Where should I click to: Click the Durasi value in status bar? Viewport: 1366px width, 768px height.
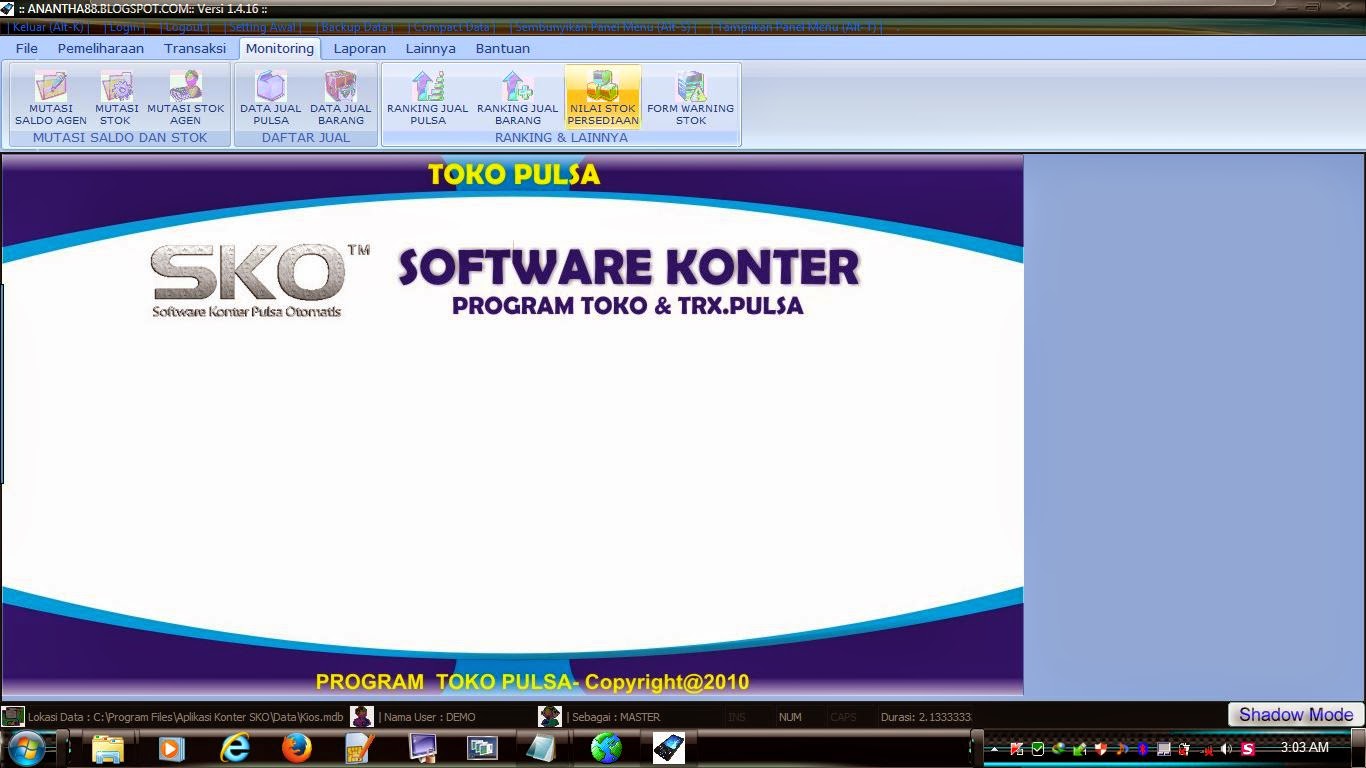[926, 717]
